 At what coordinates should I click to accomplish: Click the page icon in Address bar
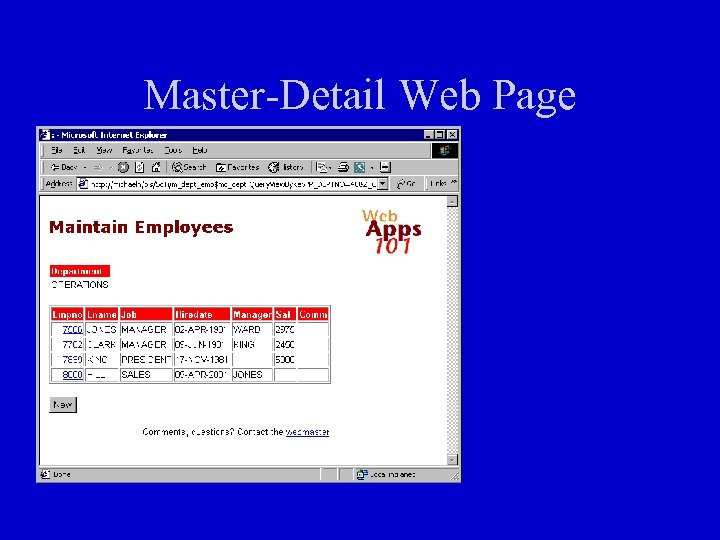pos(83,184)
